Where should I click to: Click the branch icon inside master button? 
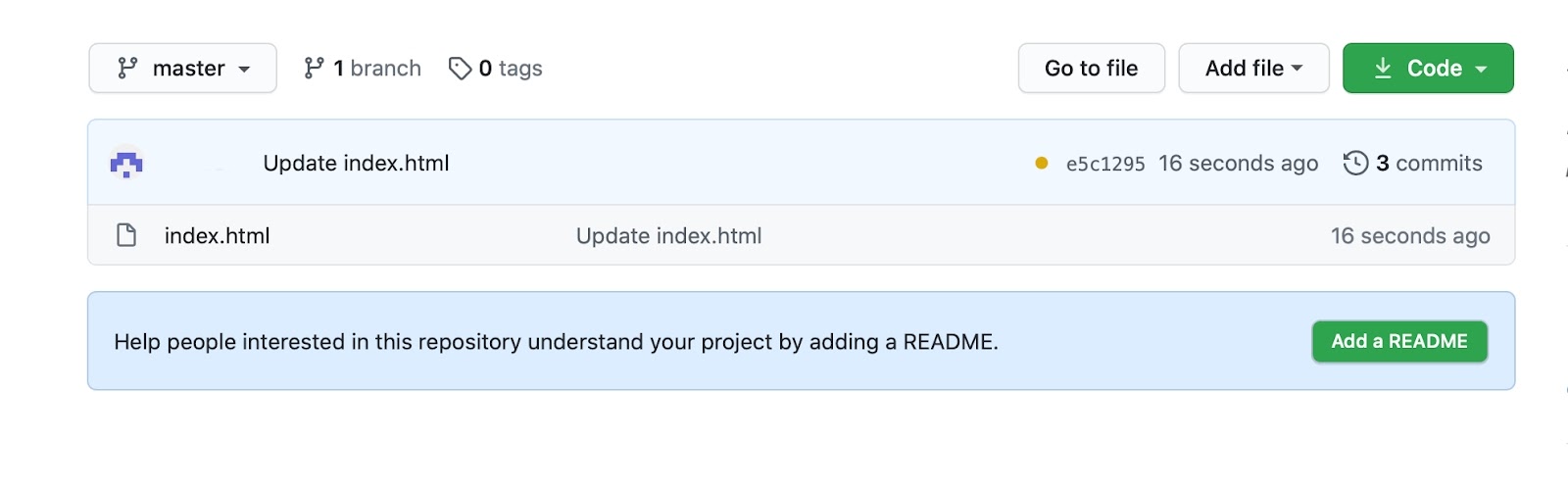127,69
